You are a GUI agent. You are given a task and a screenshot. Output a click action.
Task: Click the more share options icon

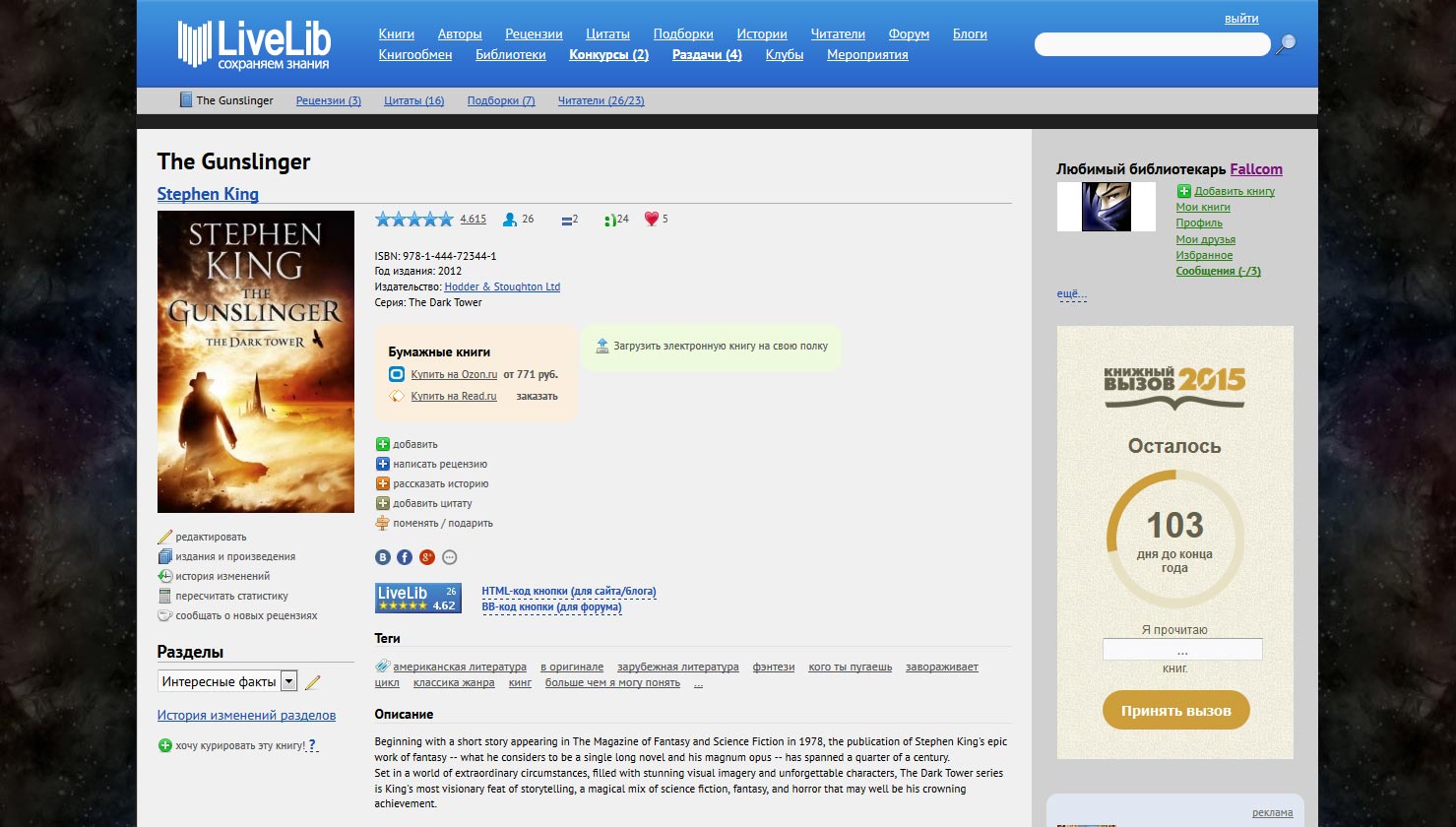[450, 557]
